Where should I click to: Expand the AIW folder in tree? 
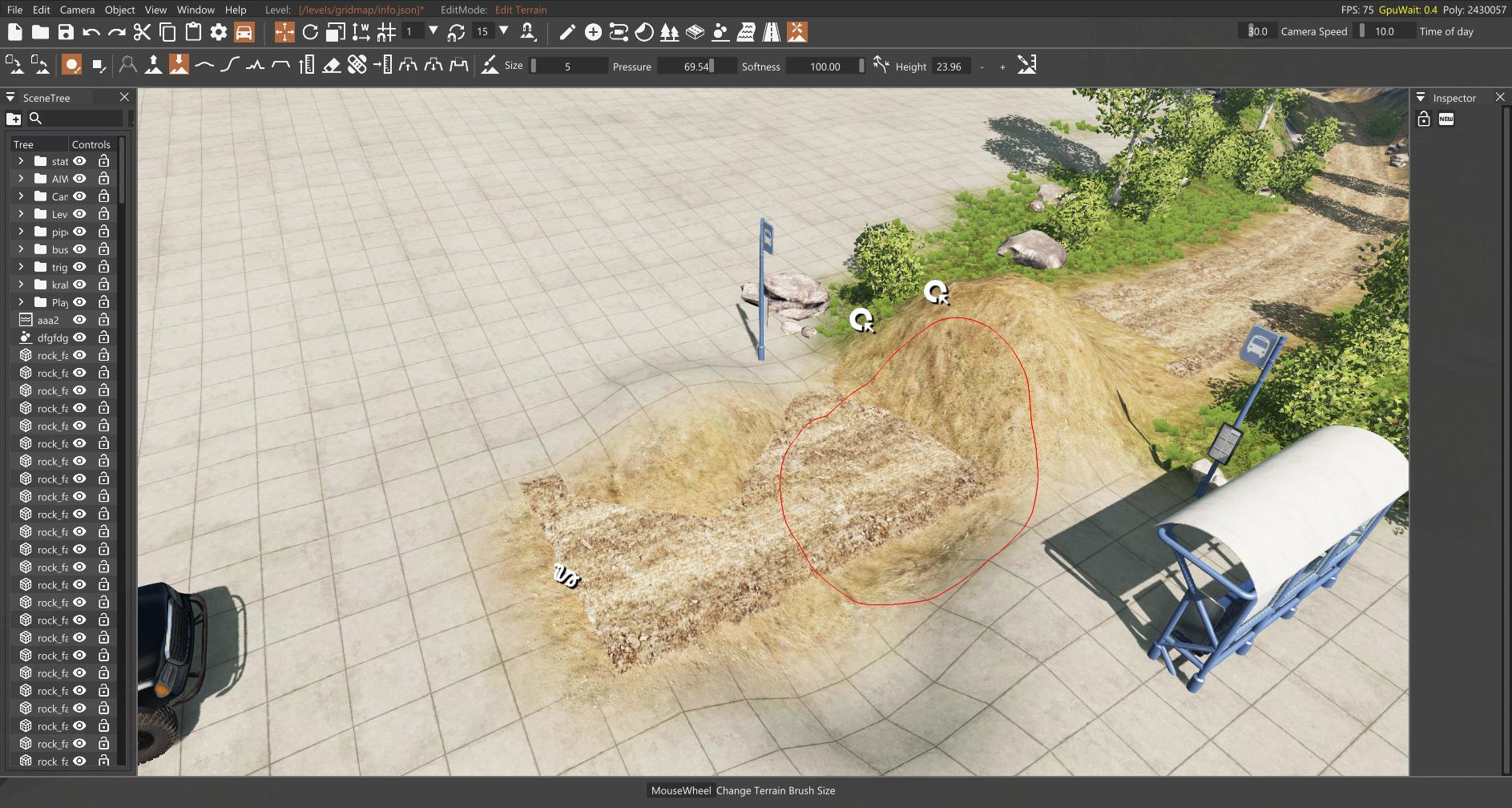coord(21,179)
